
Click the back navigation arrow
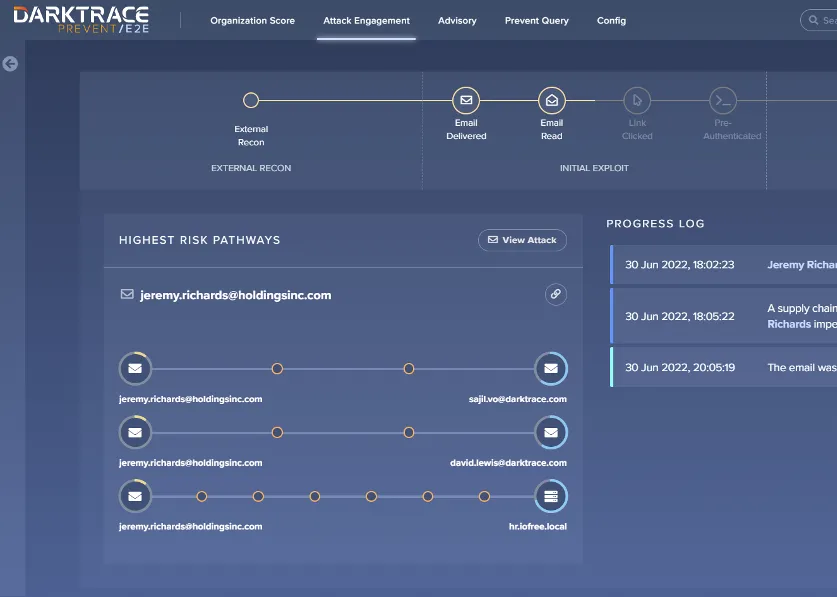pos(10,64)
